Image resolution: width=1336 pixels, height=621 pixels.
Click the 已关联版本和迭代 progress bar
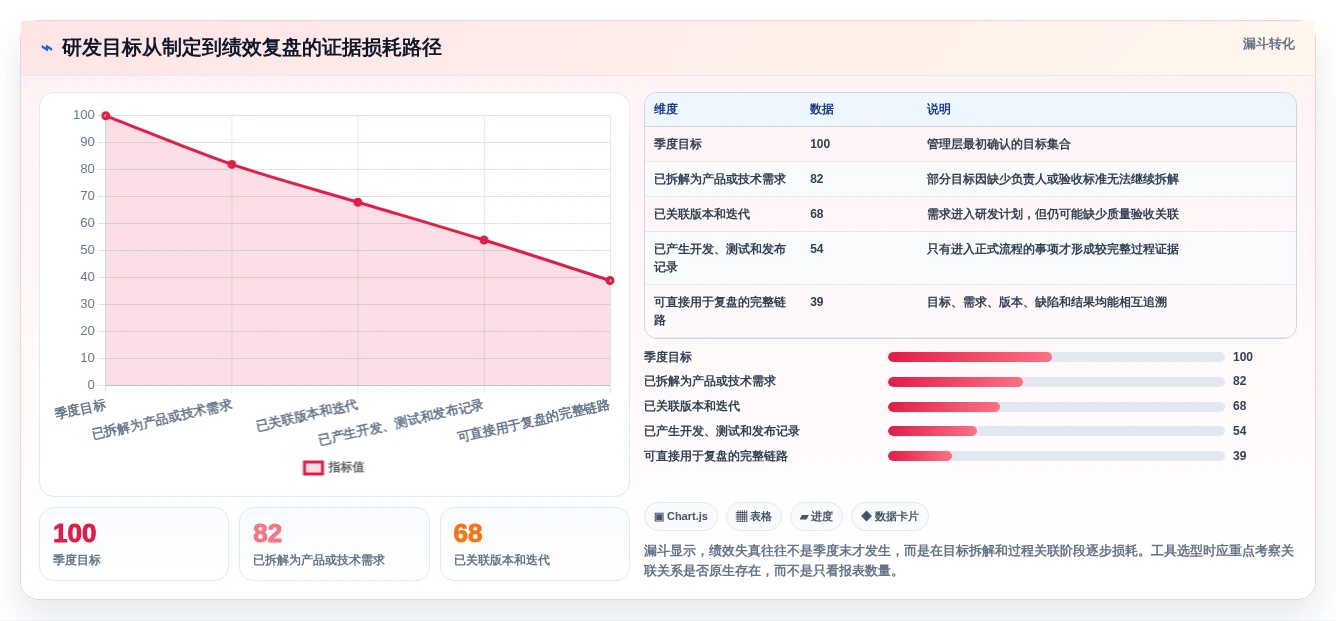(x=1056, y=407)
